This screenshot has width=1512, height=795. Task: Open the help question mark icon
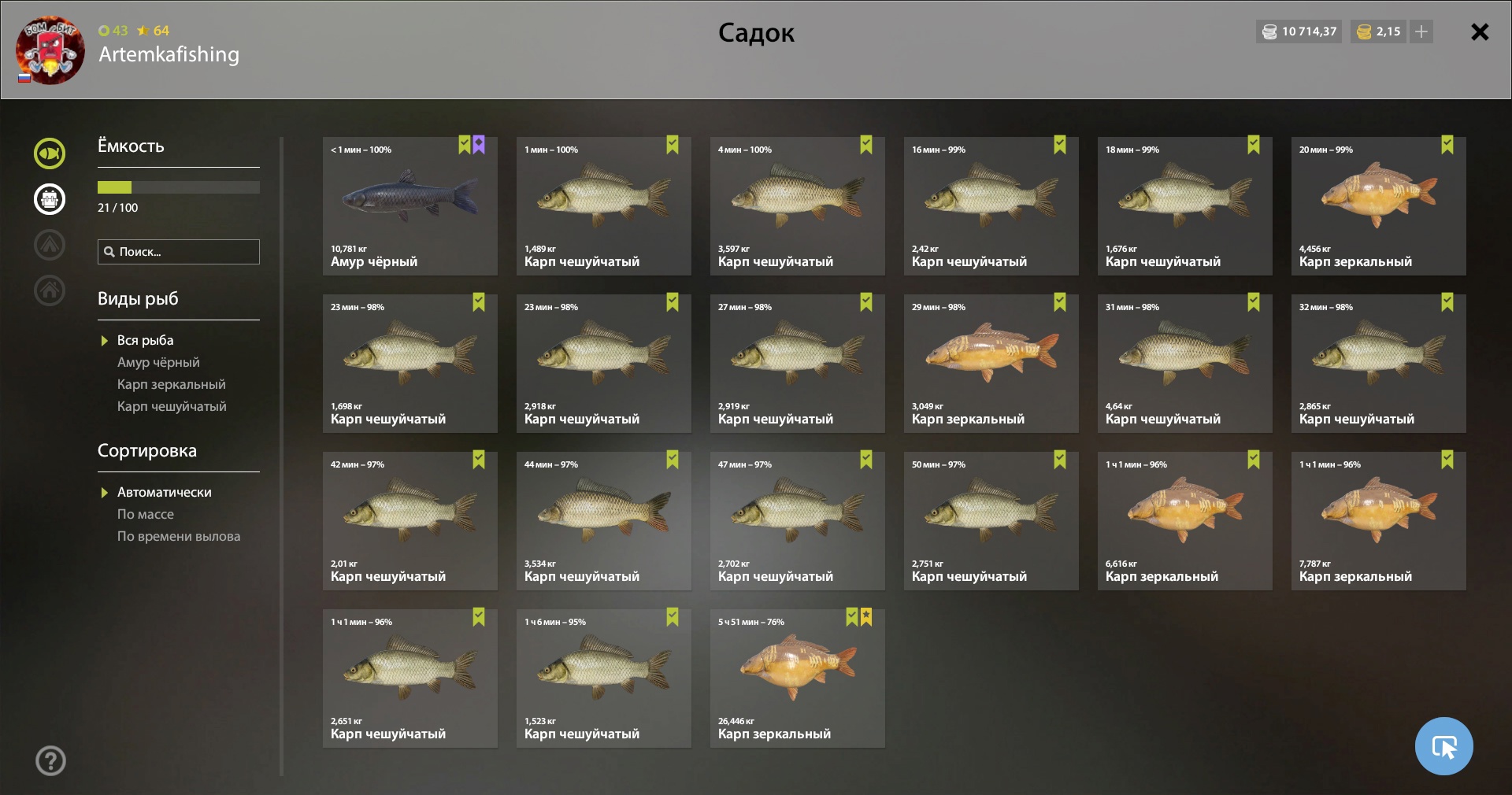[51, 760]
